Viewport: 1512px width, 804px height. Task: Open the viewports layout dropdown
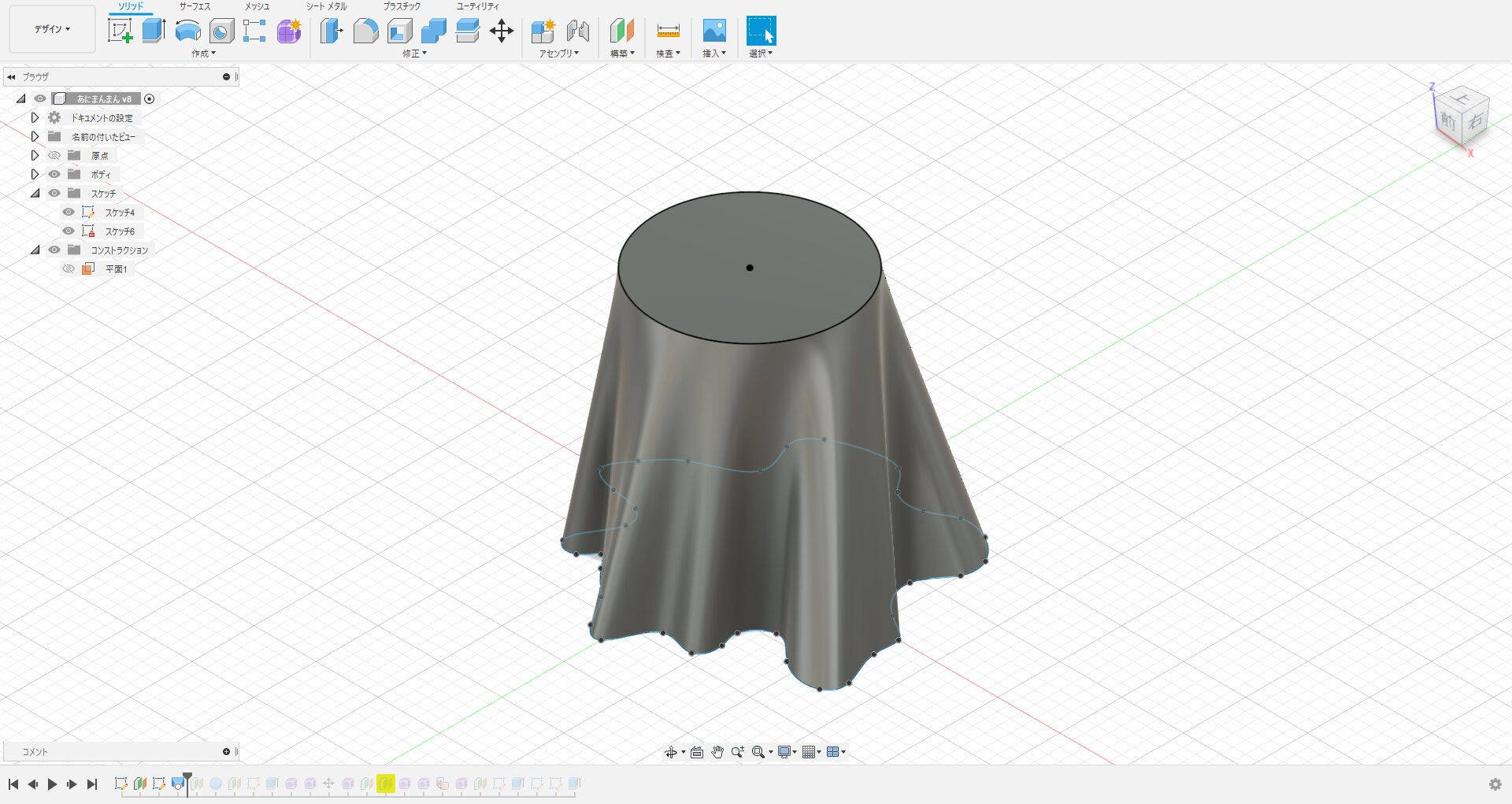point(836,752)
